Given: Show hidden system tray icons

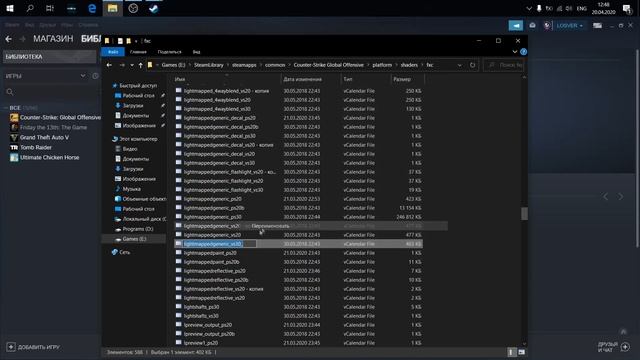Looking at the screenshot, I should [x=529, y=9].
